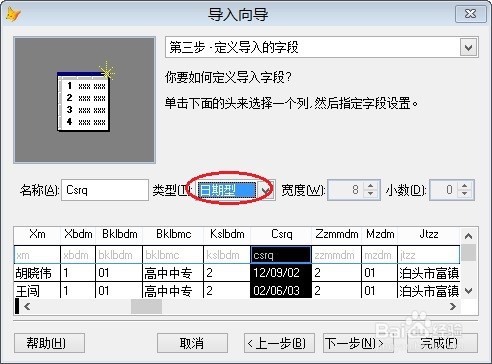Select the Jtzz column header
Viewport: 492px width, 364px height.
coord(429,234)
